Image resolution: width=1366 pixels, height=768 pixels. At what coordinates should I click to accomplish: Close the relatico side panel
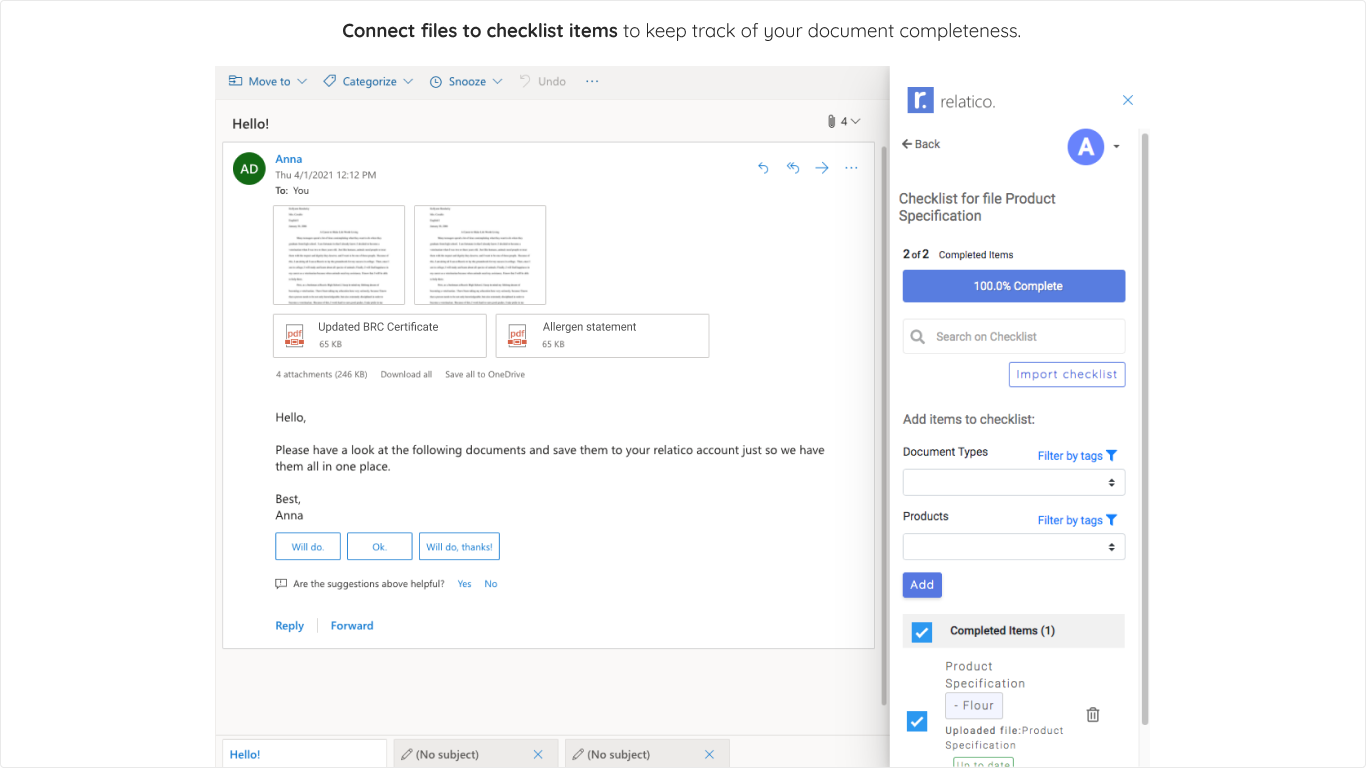(1128, 100)
